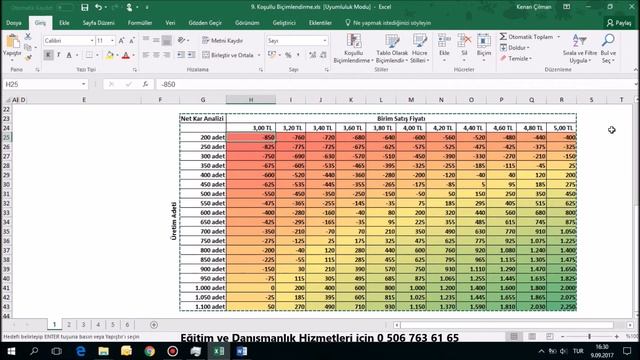Screen dimensions: 640x360
Task: Open the Temizle clear dropdown
Action: pos(516,59)
